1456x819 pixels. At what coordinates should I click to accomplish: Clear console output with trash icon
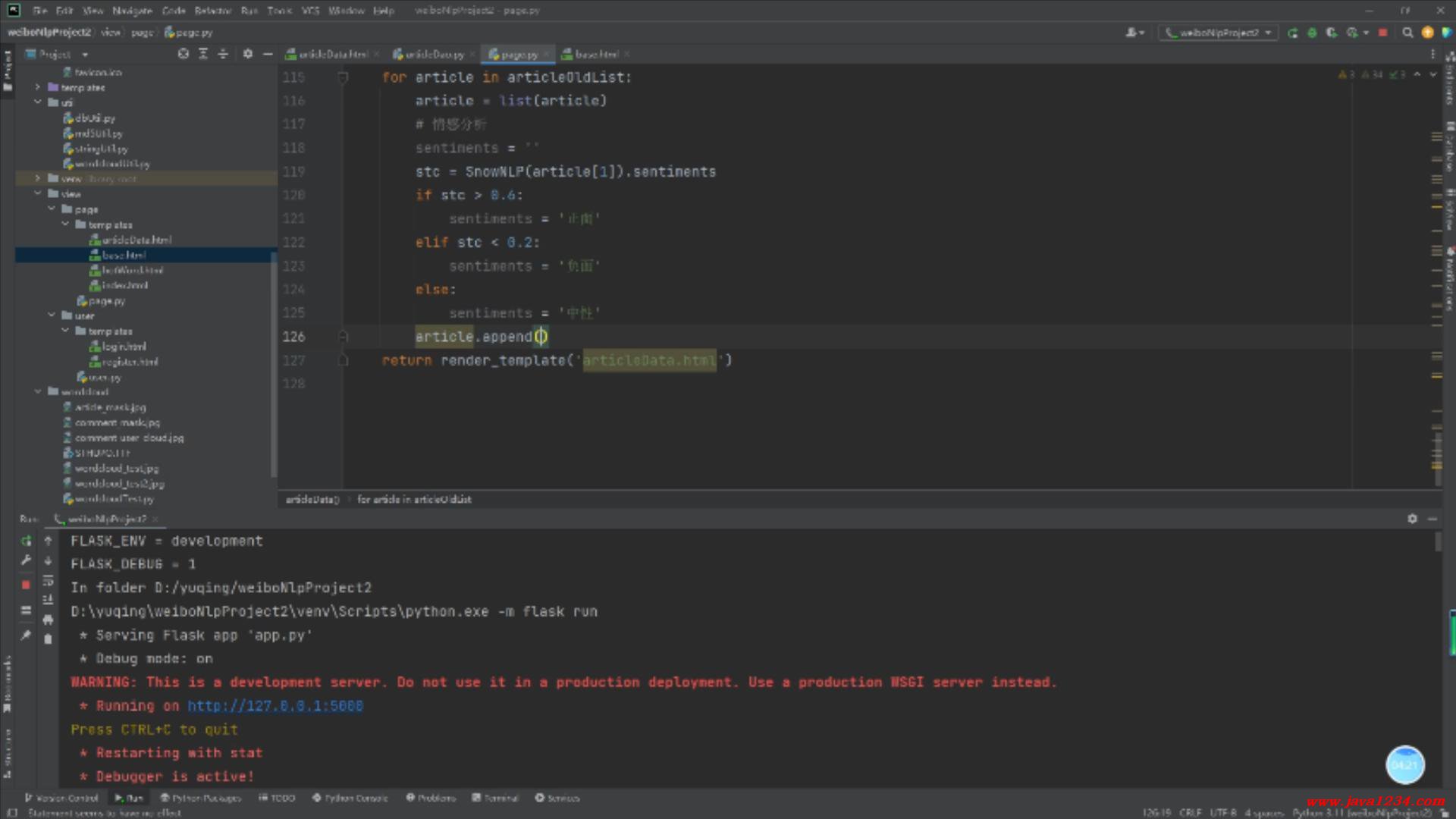[x=48, y=639]
